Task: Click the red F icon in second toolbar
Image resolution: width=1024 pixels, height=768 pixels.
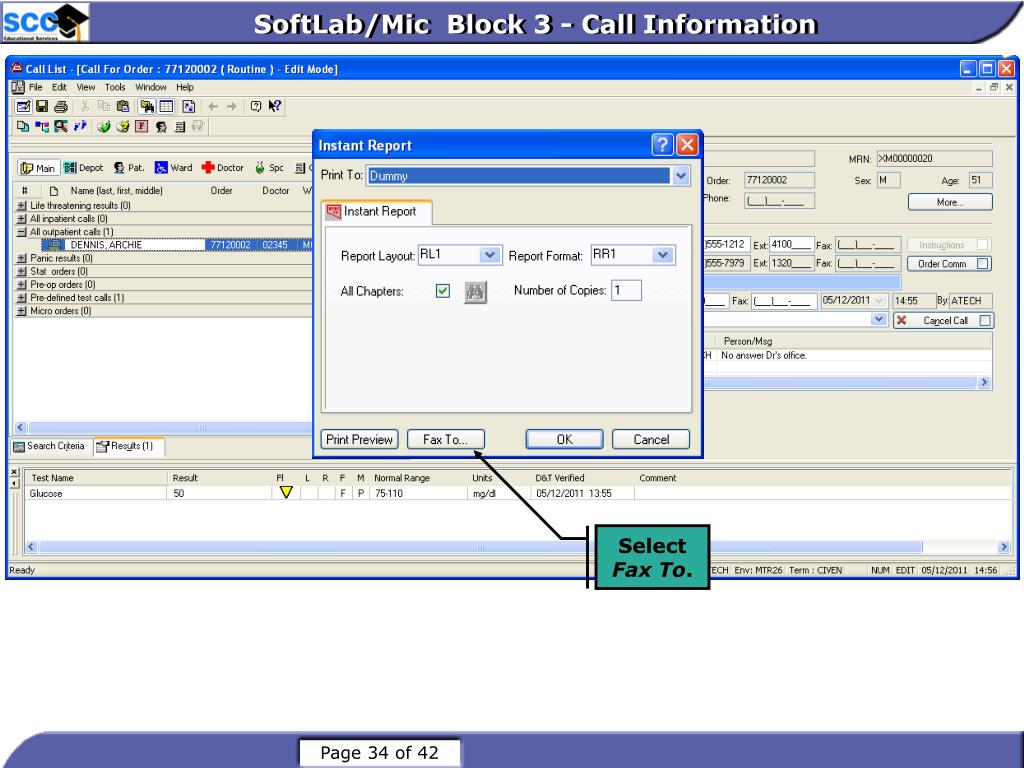Action: point(141,126)
